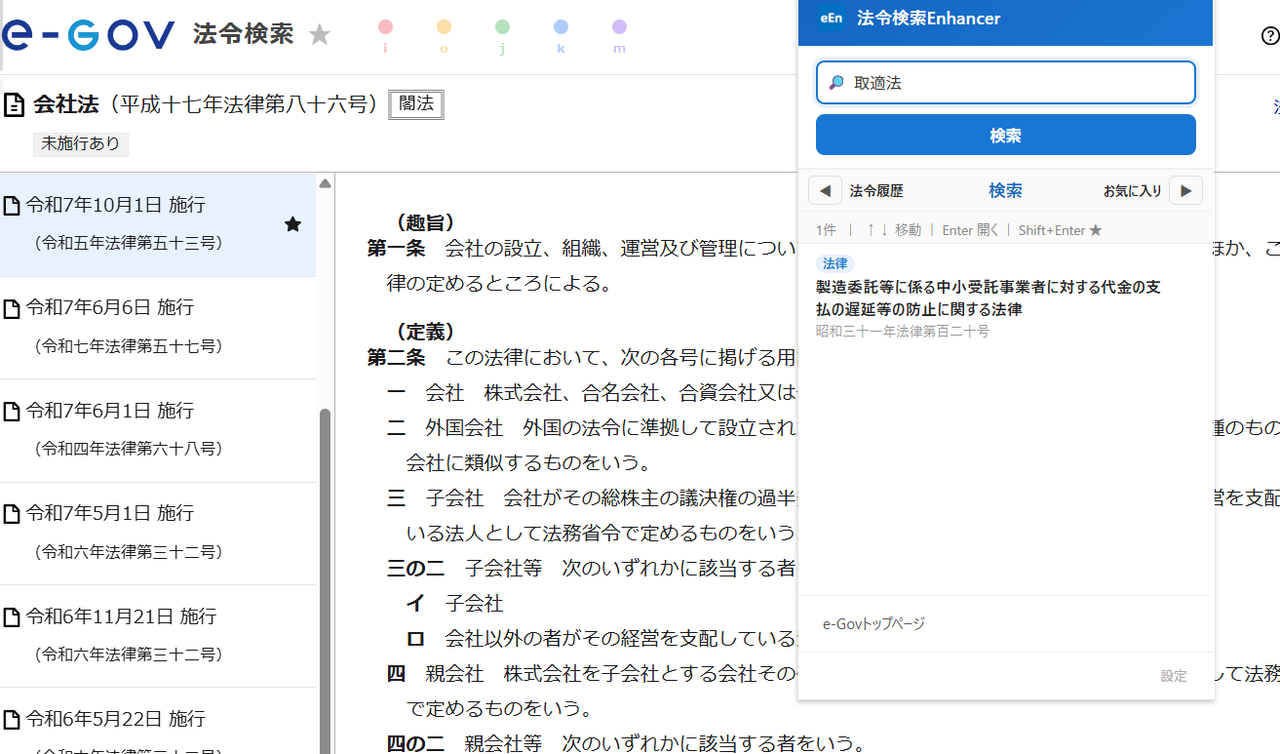Click the 法令検索 header text

point(243,35)
